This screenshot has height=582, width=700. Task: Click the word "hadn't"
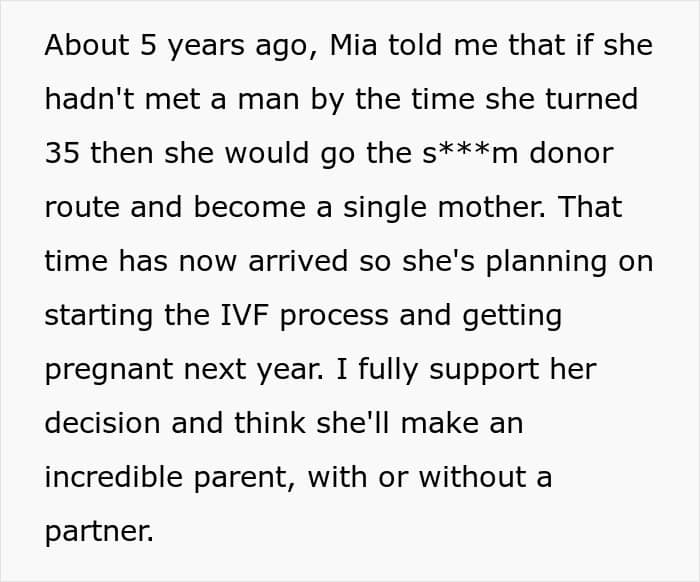coord(89,99)
